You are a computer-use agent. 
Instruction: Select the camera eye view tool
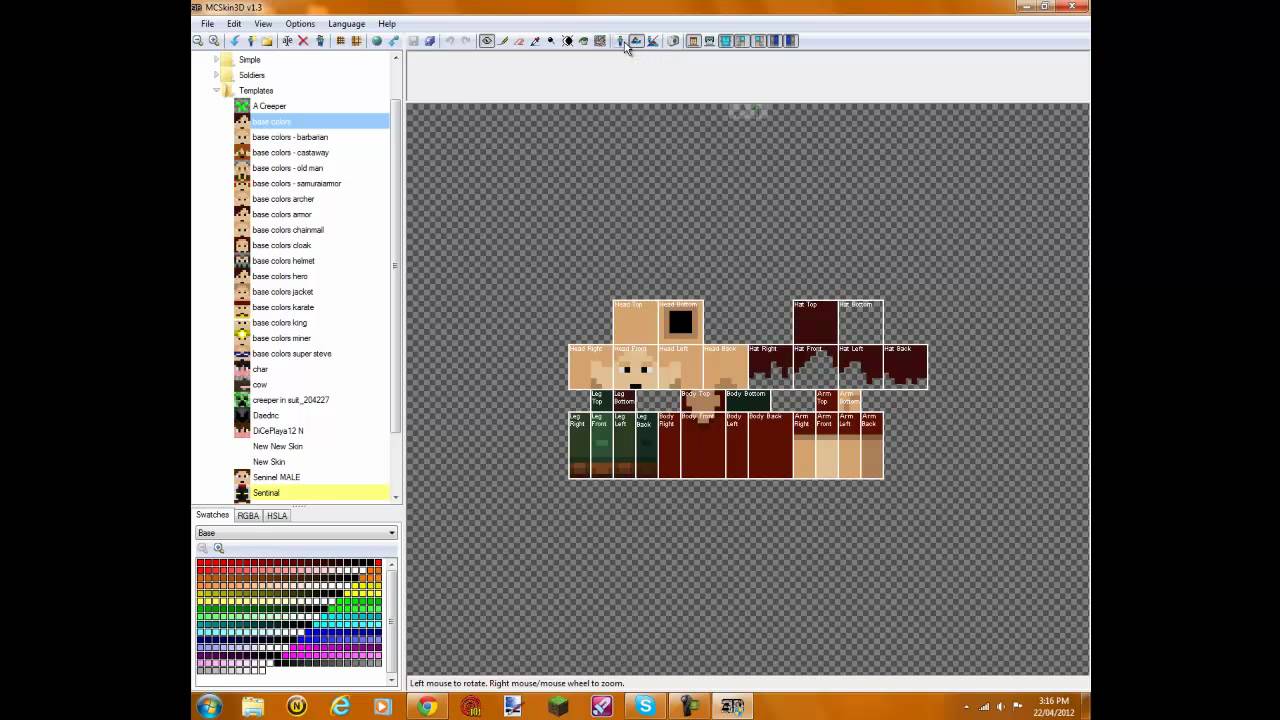486,41
